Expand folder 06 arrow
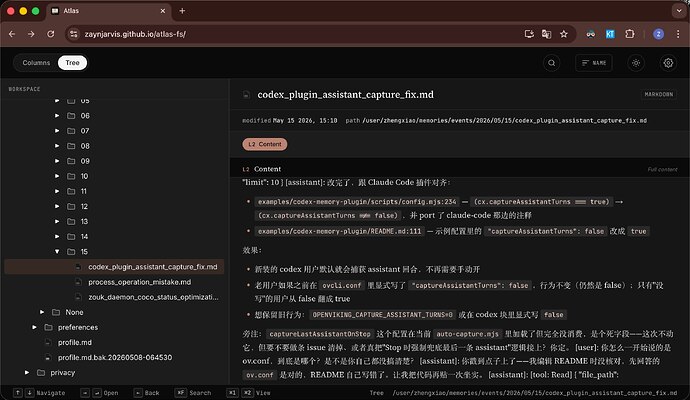The width and height of the screenshot is (690, 400). (57, 116)
